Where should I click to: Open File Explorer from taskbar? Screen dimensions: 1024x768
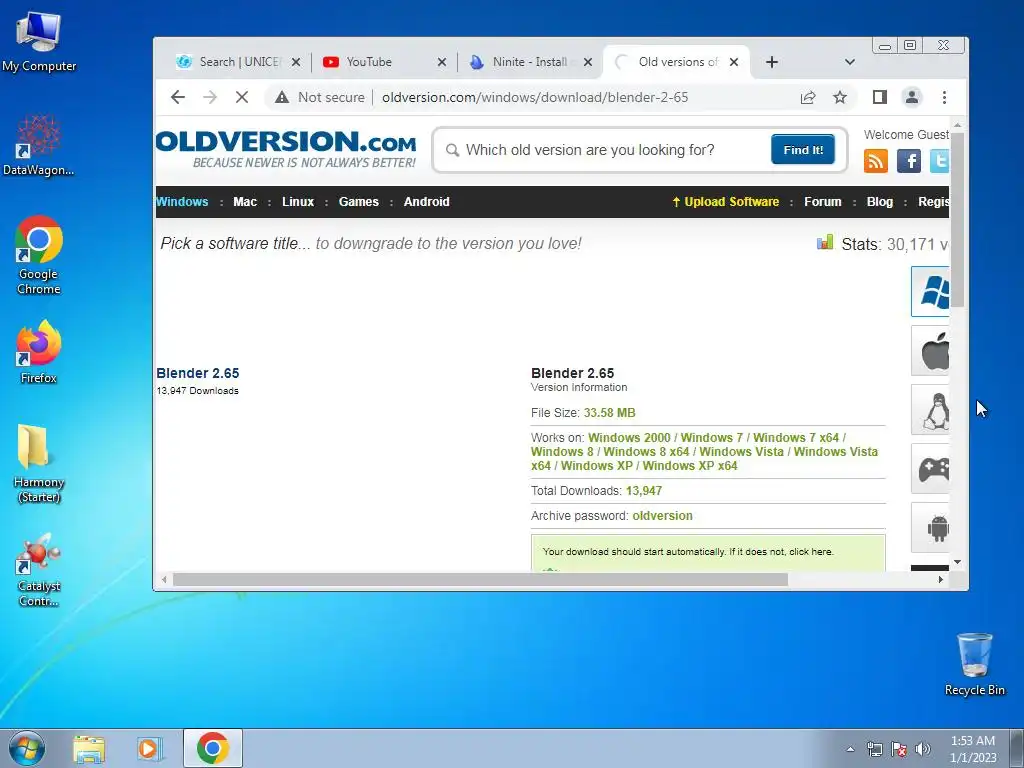coord(89,748)
